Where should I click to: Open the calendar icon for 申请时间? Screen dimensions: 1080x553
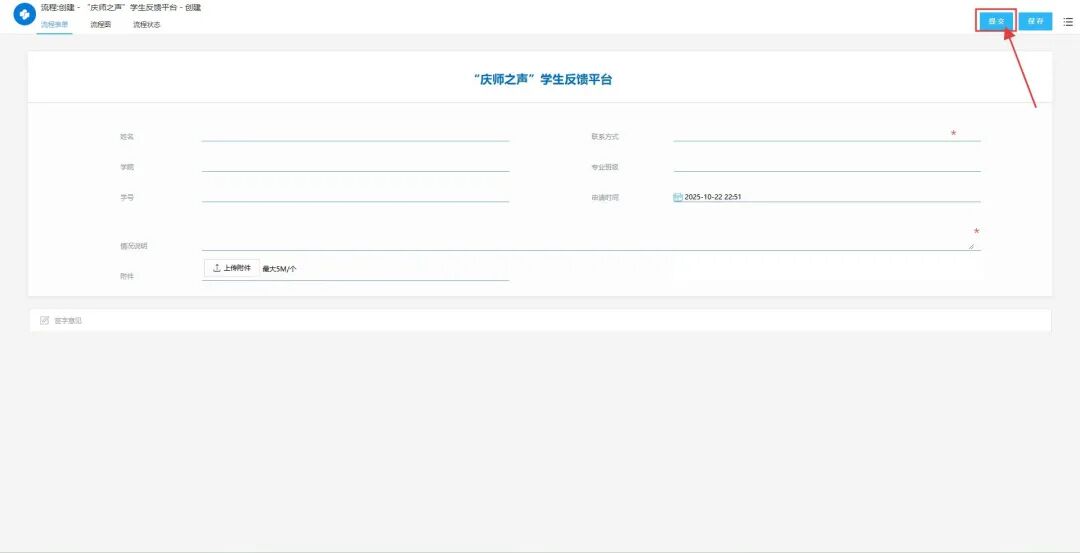click(x=678, y=197)
